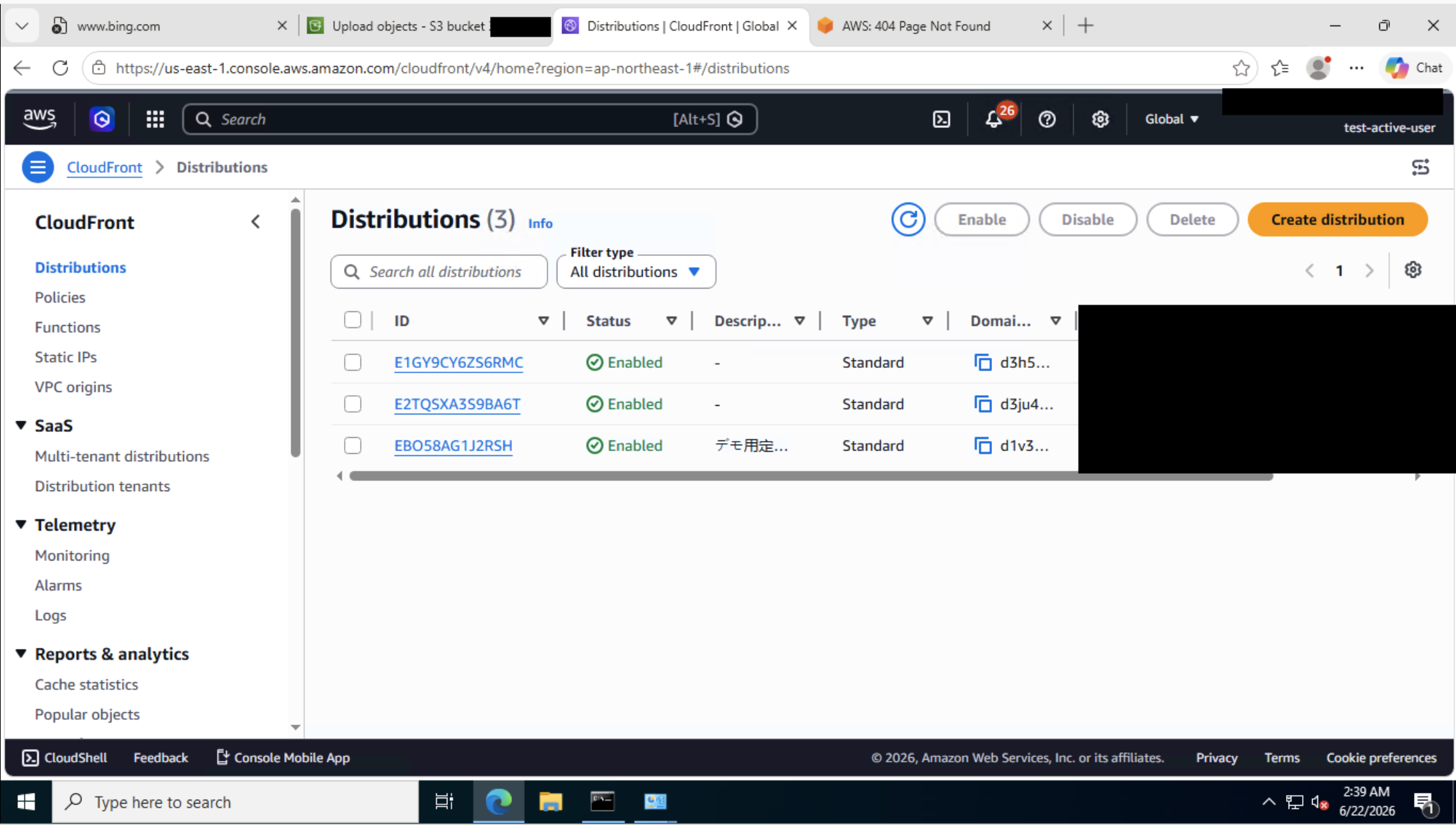Launch CloudShell from top navbar icon
The image size is (1456, 825).
pos(941,119)
